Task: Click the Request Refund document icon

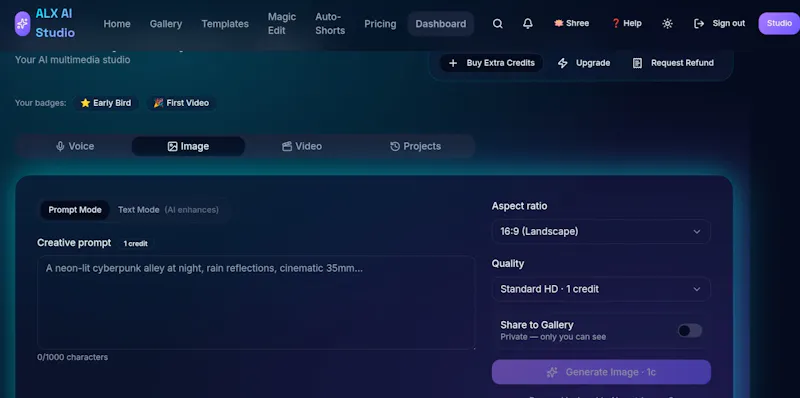Action: click(637, 63)
